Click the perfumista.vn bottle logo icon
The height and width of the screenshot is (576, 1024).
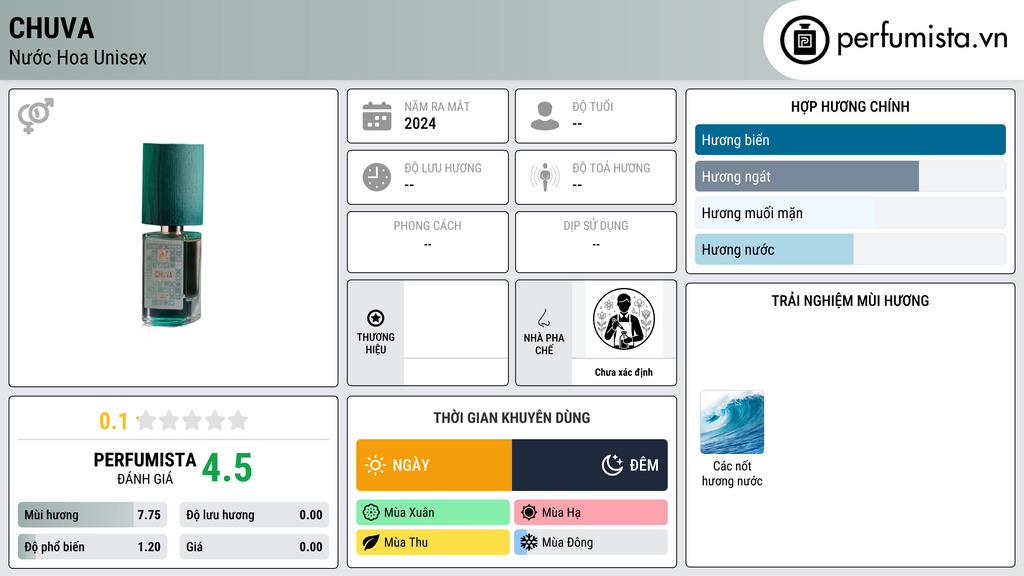point(805,40)
